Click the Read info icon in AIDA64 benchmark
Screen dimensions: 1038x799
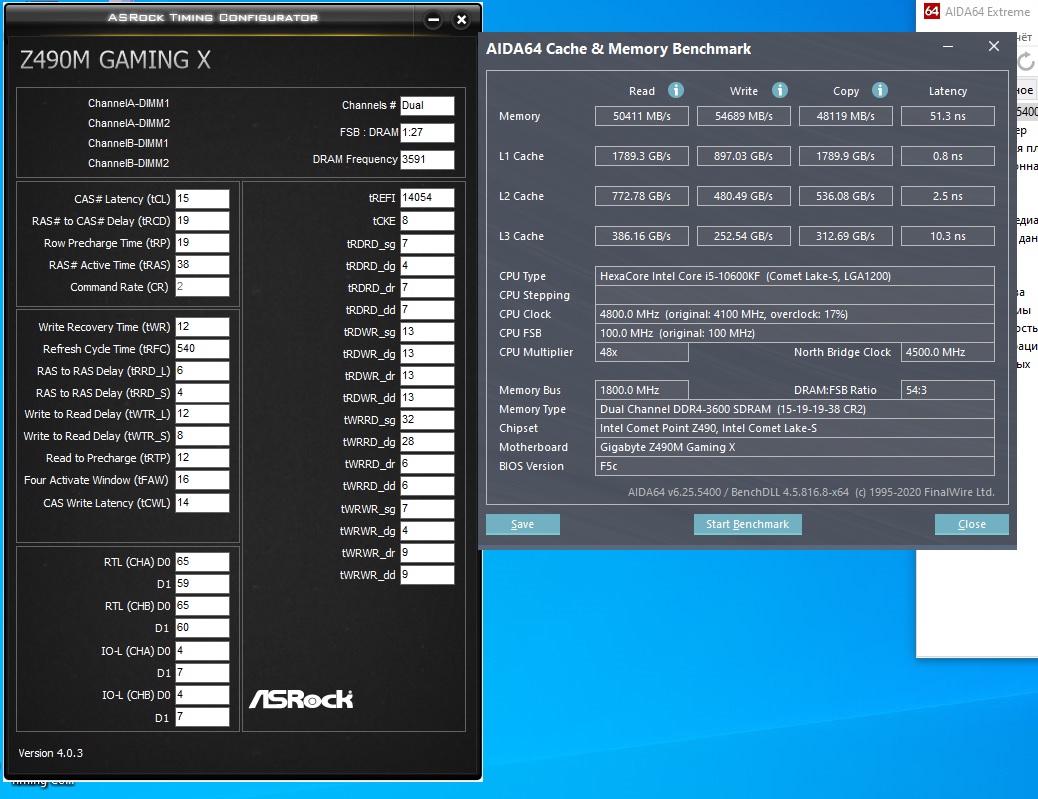(x=675, y=90)
